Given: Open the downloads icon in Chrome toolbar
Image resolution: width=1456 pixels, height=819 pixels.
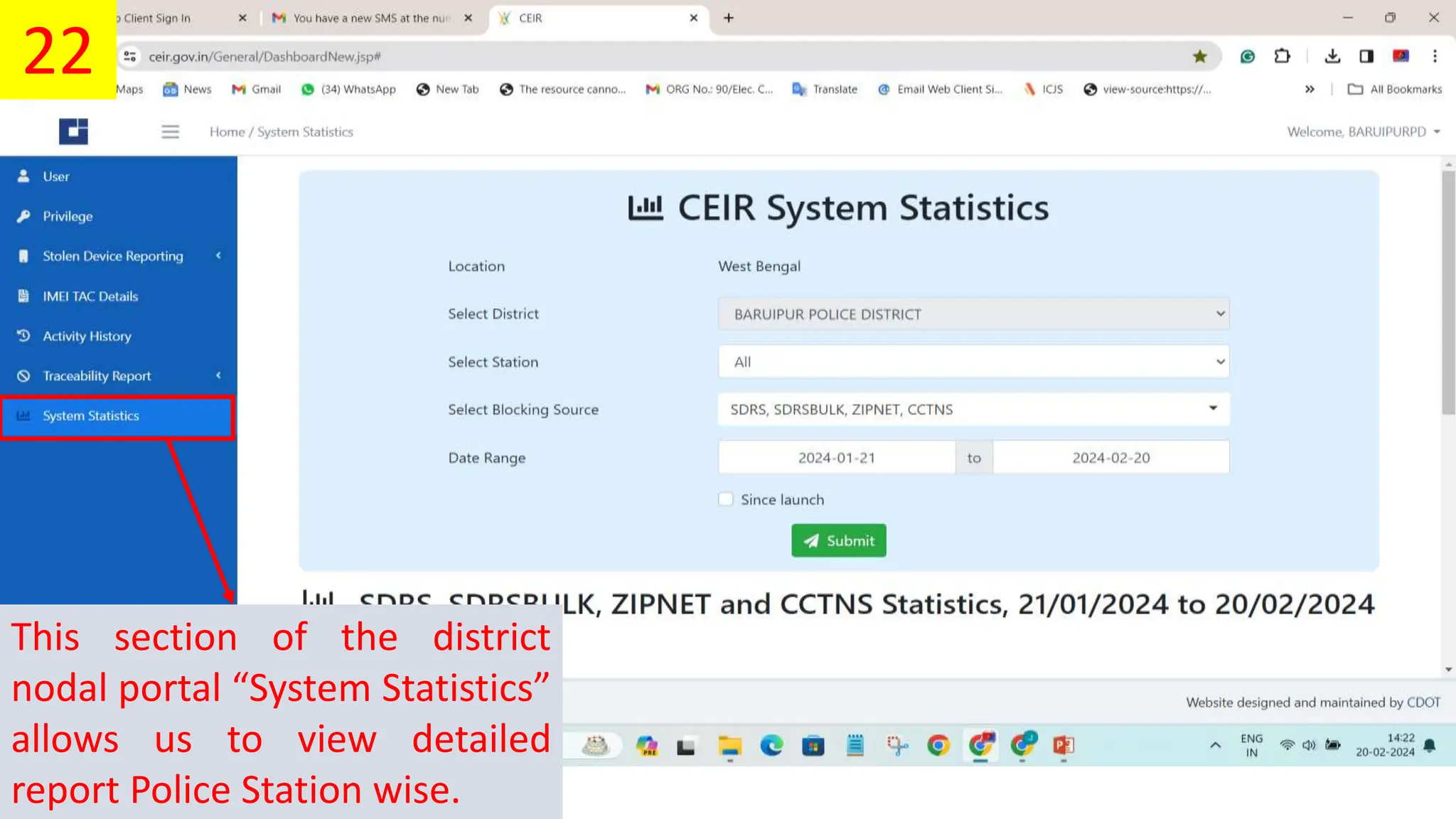Looking at the screenshot, I should click(1332, 56).
